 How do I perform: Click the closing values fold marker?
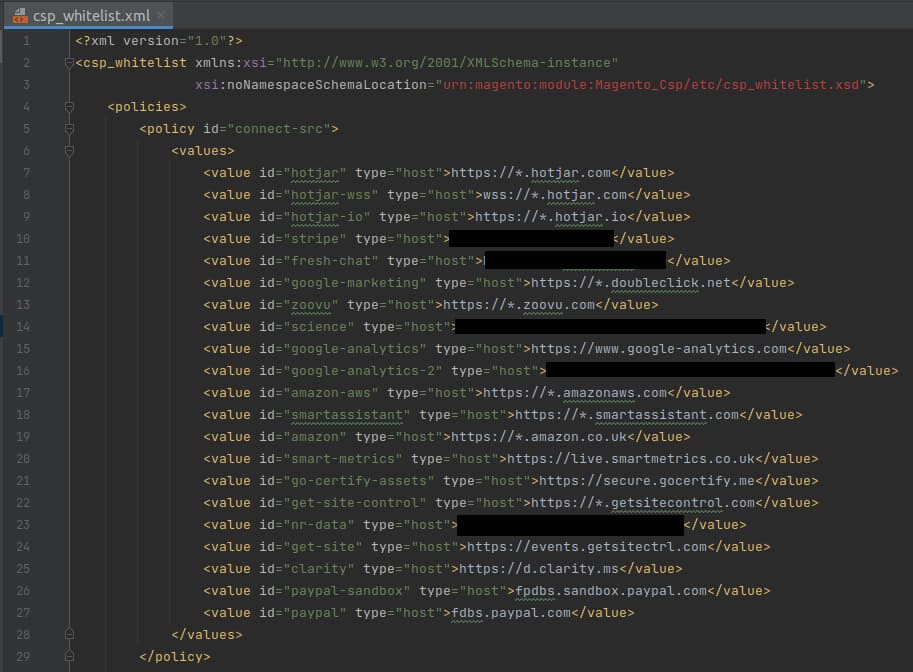(69, 634)
